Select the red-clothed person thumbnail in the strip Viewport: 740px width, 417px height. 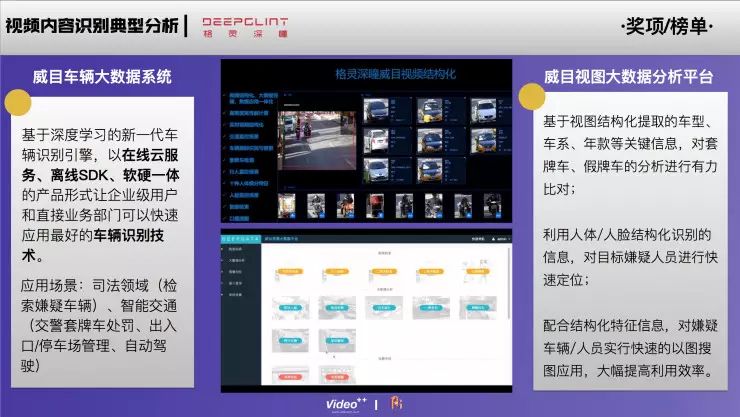(x=375, y=206)
